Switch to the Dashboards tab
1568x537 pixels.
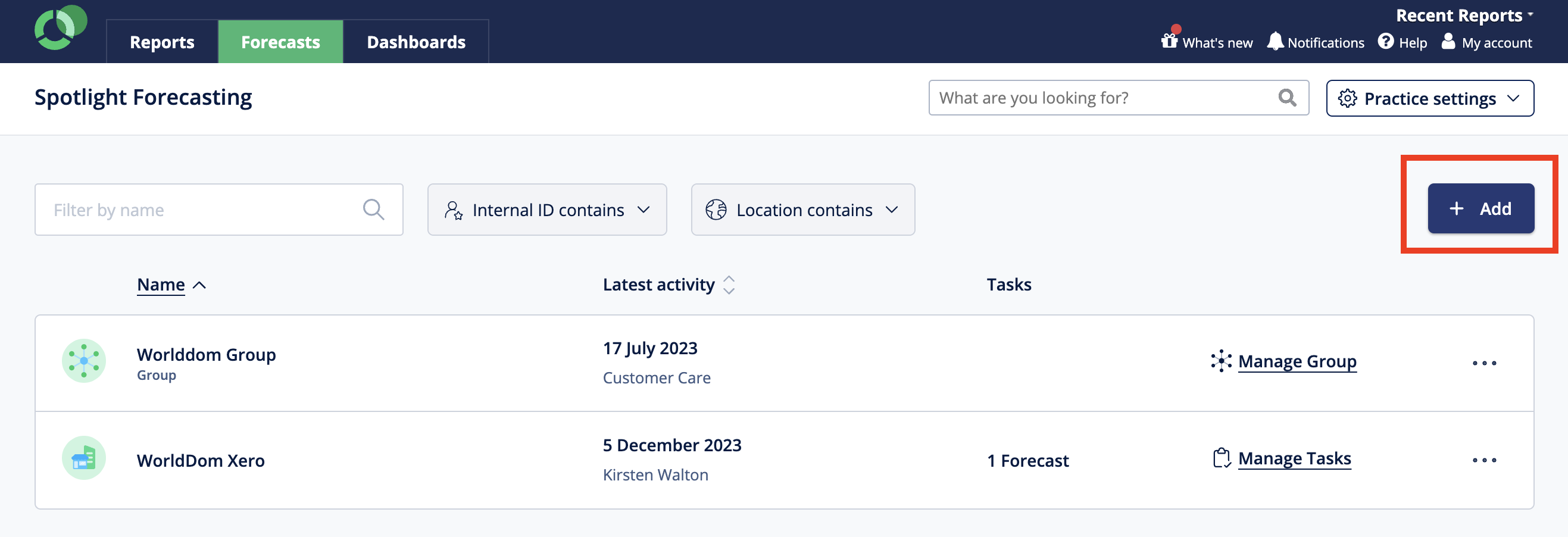pyautogui.click(x=416, y=42)
